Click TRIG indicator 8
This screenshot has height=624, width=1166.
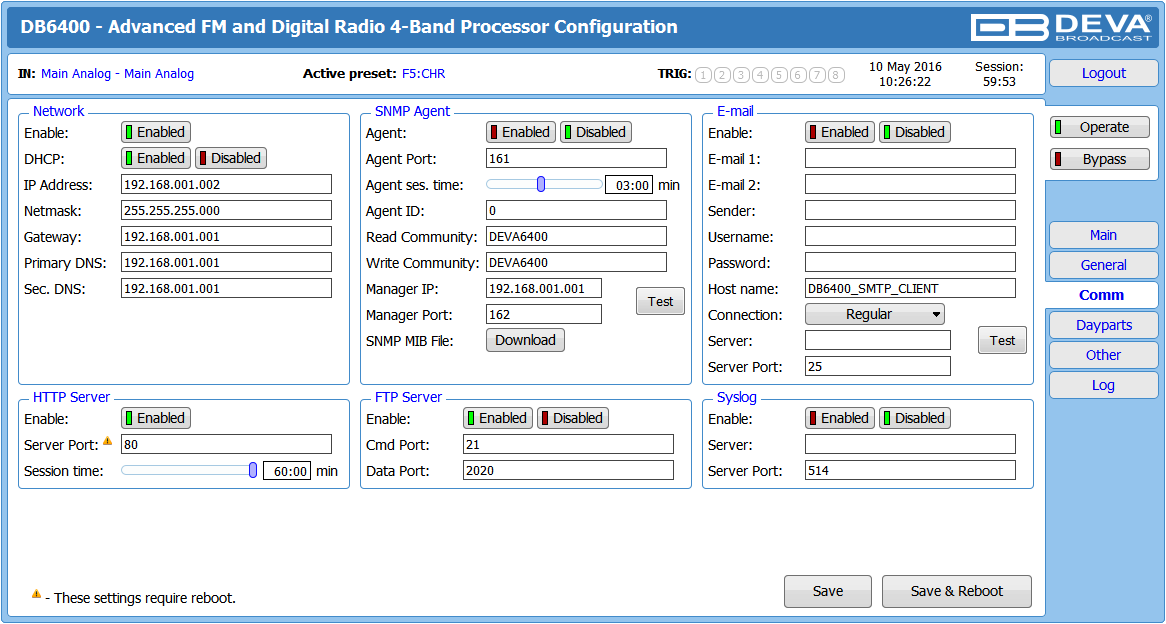[837, 74]
